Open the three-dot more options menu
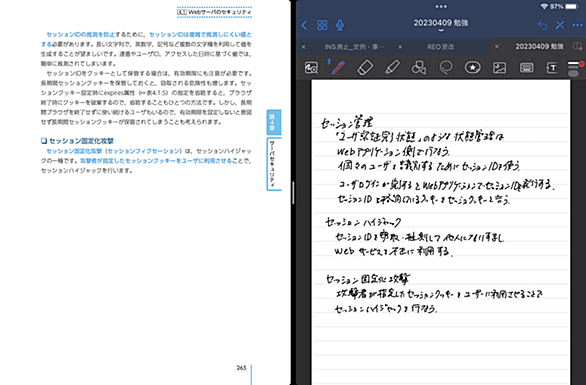The width and height of the screenshot is (586, 385). click(577, 25)
